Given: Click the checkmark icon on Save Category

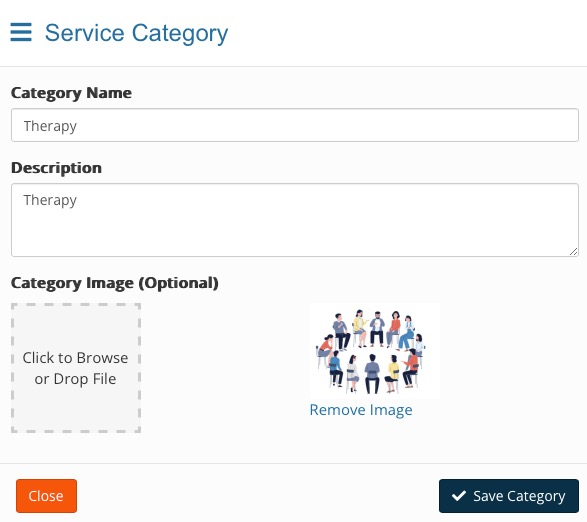Looking at the screenshot, I should point(459,496).
